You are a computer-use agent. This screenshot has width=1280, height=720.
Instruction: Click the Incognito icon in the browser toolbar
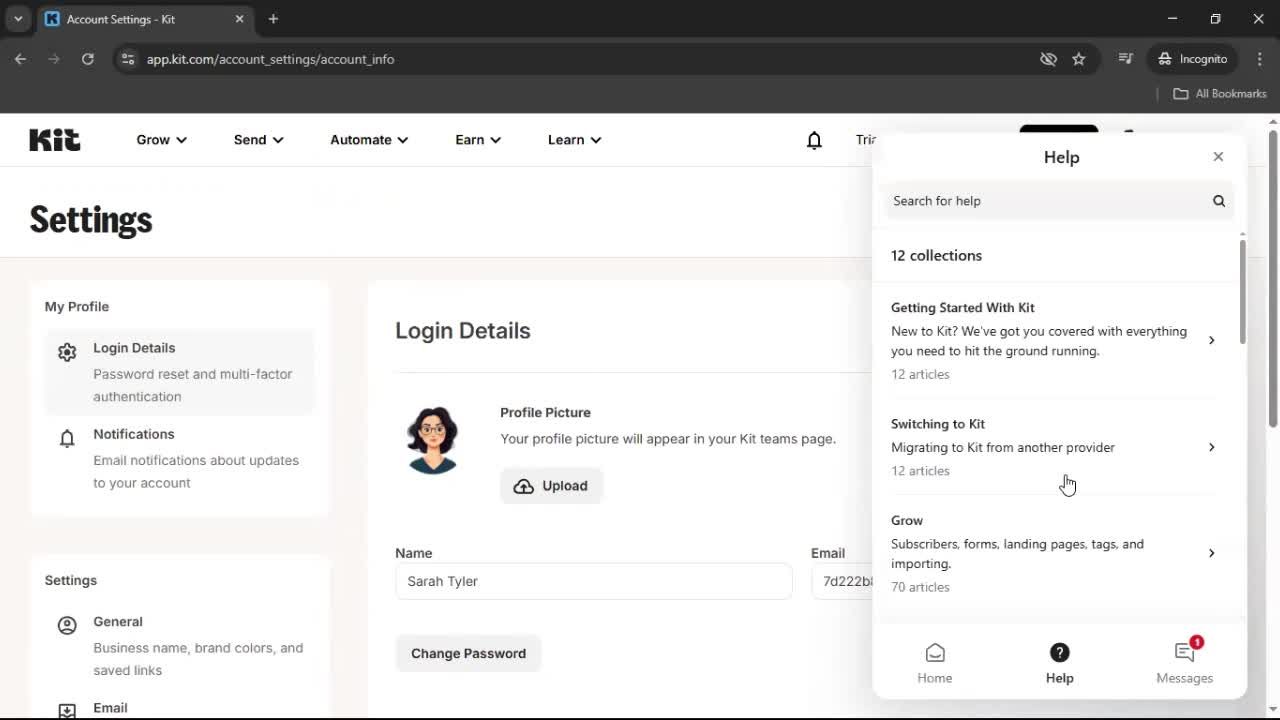click(x=1164, y=59)
